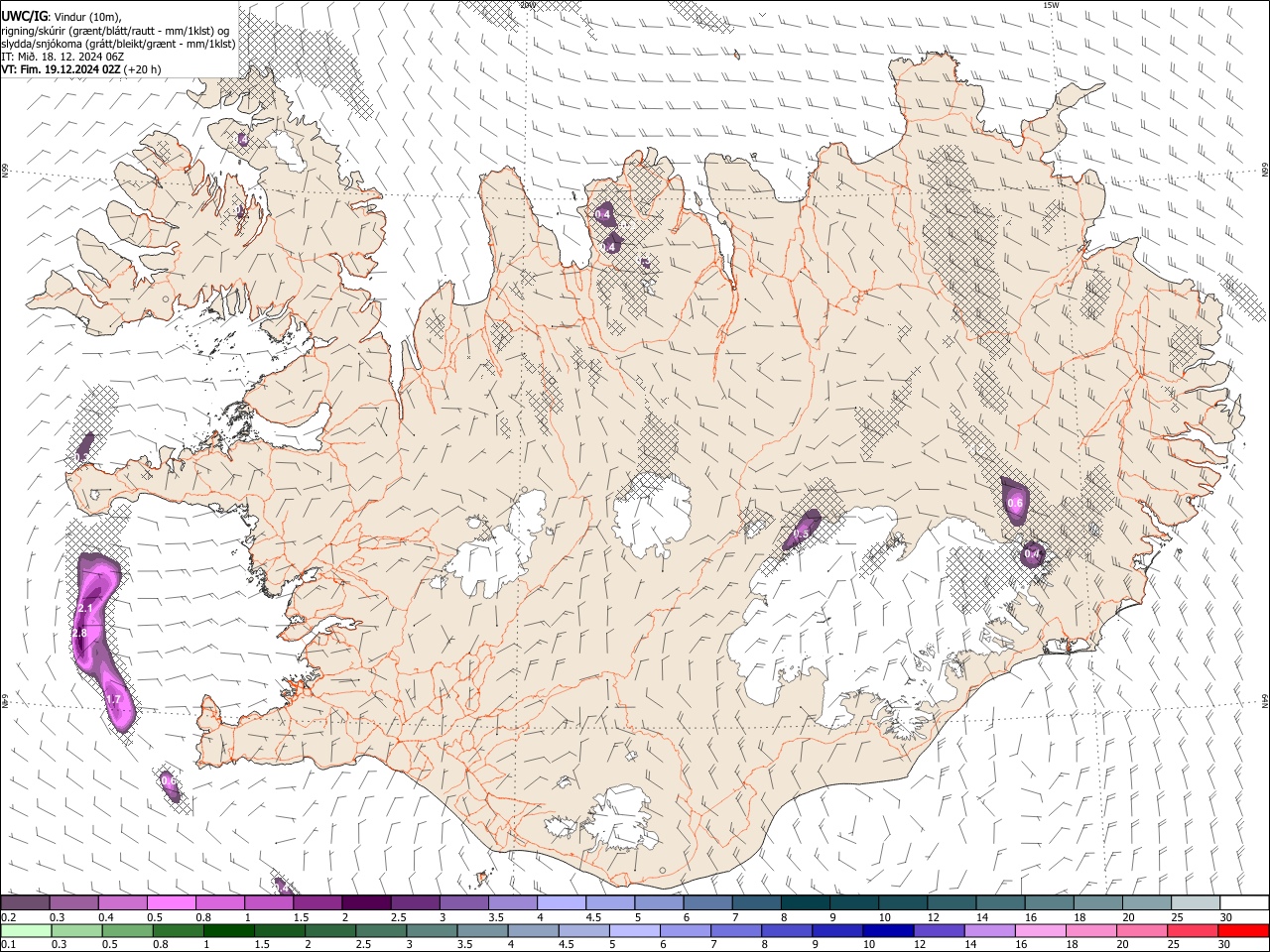Click the "14" tick label on bottom scale
The width and height of the screenshot is (1270, 952).
969,945
